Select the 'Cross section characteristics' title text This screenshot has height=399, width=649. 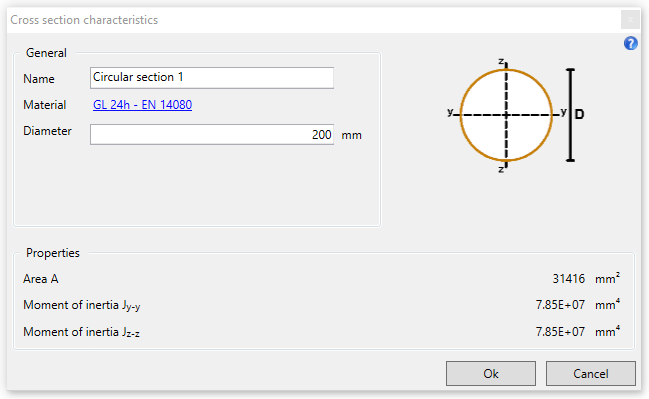(x=84, y=20)
